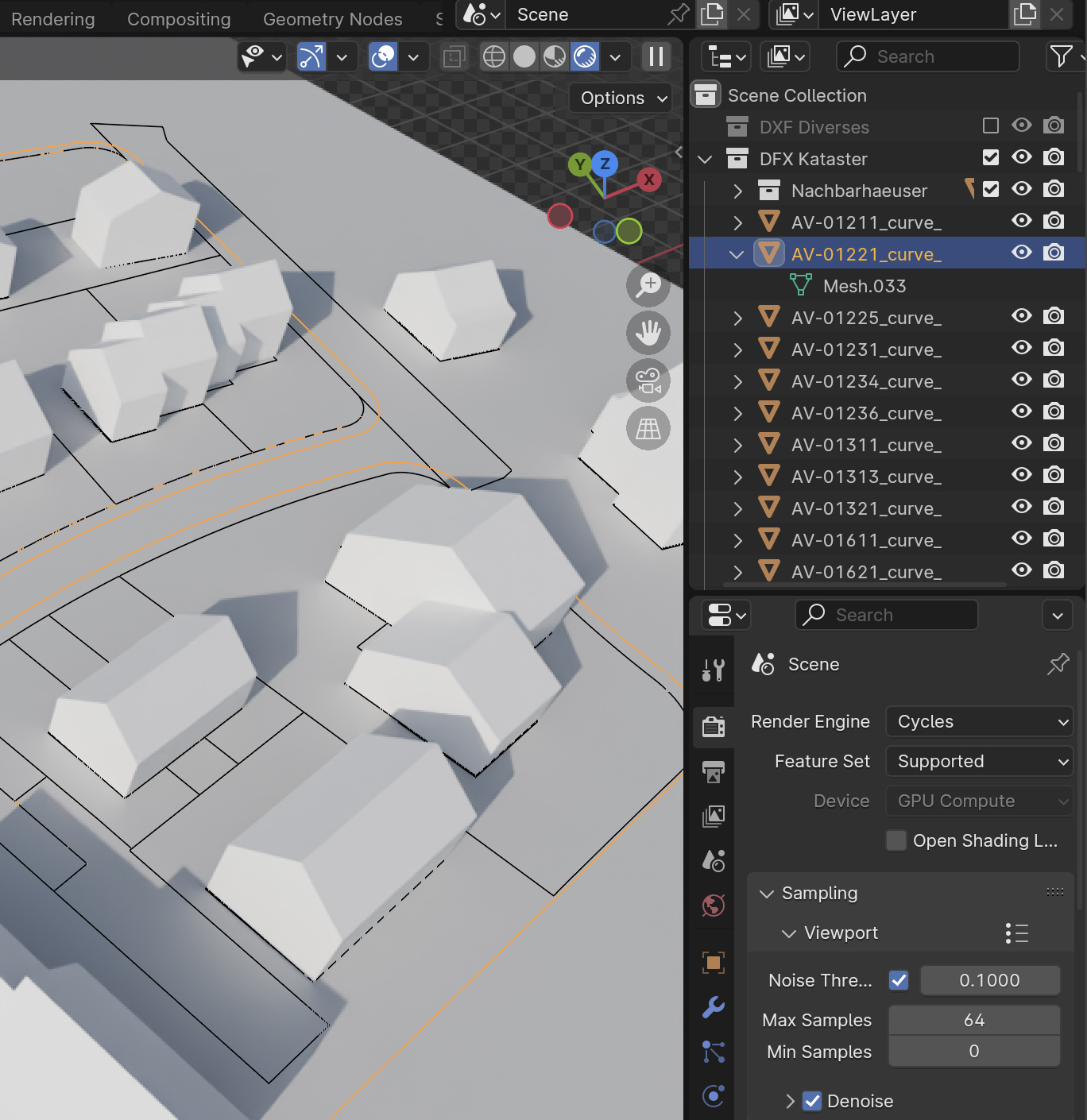The height and width of the screenshot is (1120, 1087).
Task: Disable the Noise Threshold checkbox
Action: click(x=899, y=980)
